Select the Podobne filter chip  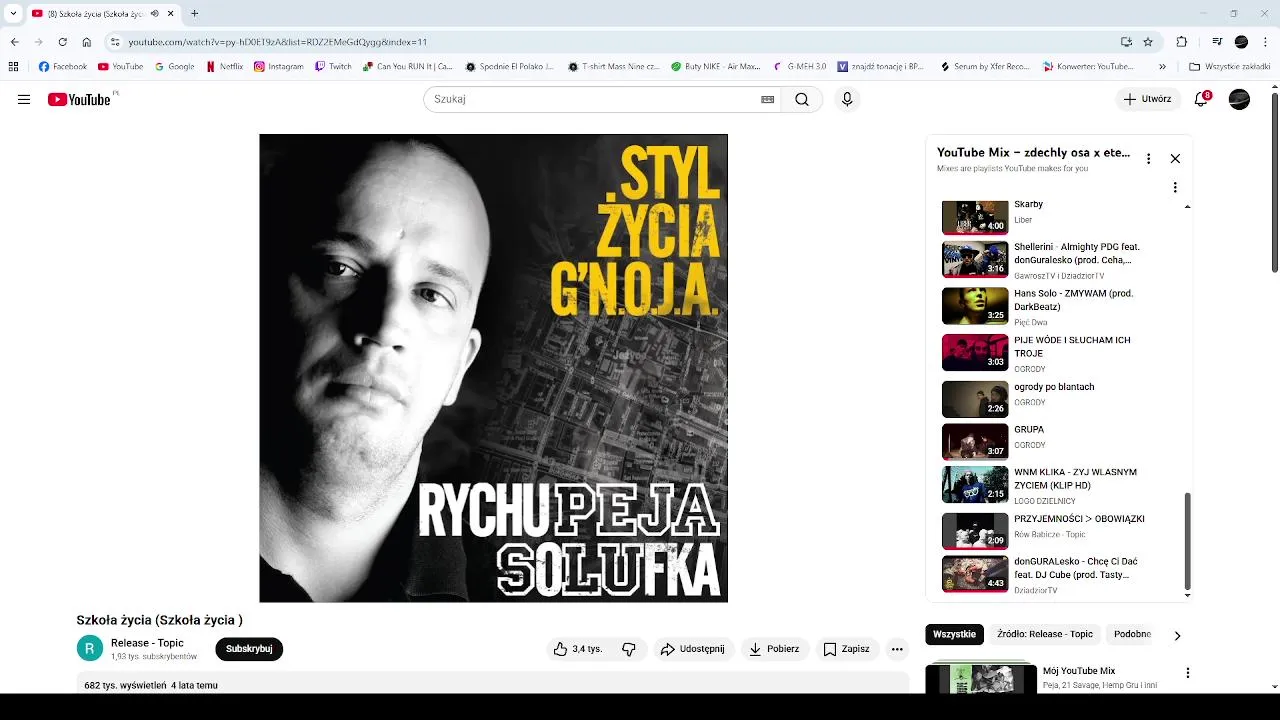tap(1132, 634)
